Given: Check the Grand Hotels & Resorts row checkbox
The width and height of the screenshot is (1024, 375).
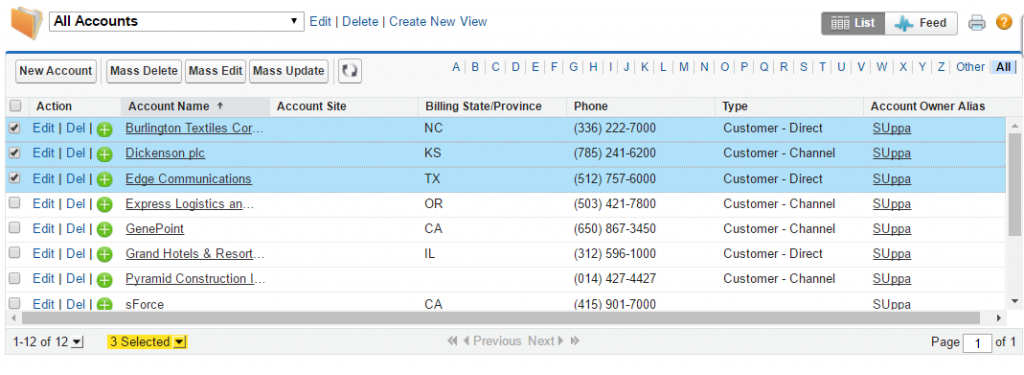Looking at the screenshot, I should [x=14, y=253].
